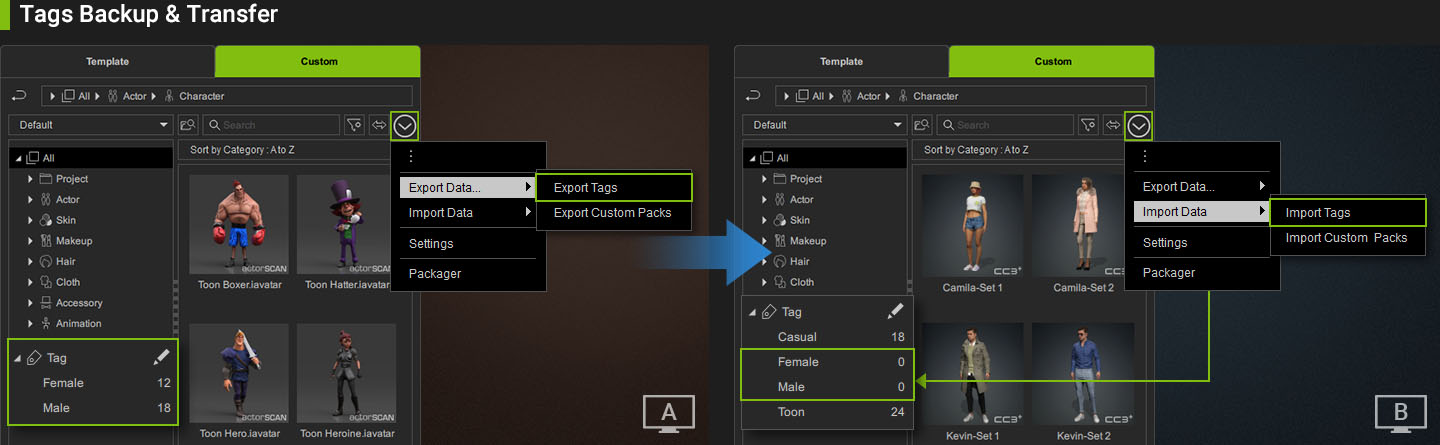Expand the Hair tree node in panel B

click(x=765, y=262)
